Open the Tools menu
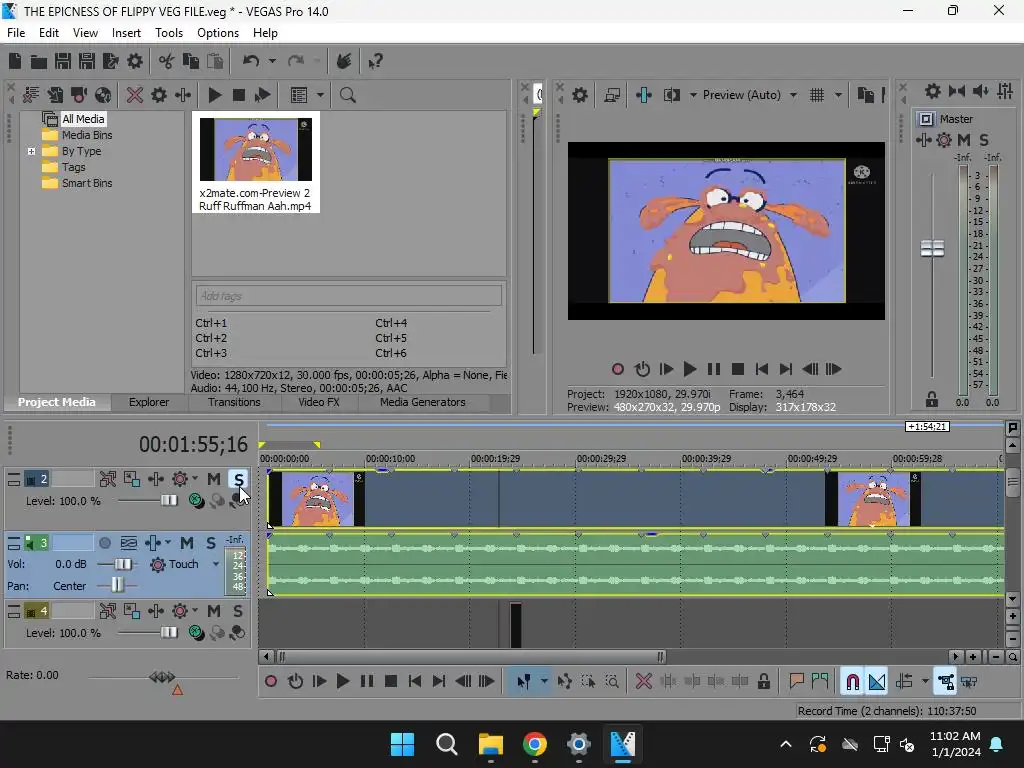Screen dimensions: 1024x768 (168, 33)
